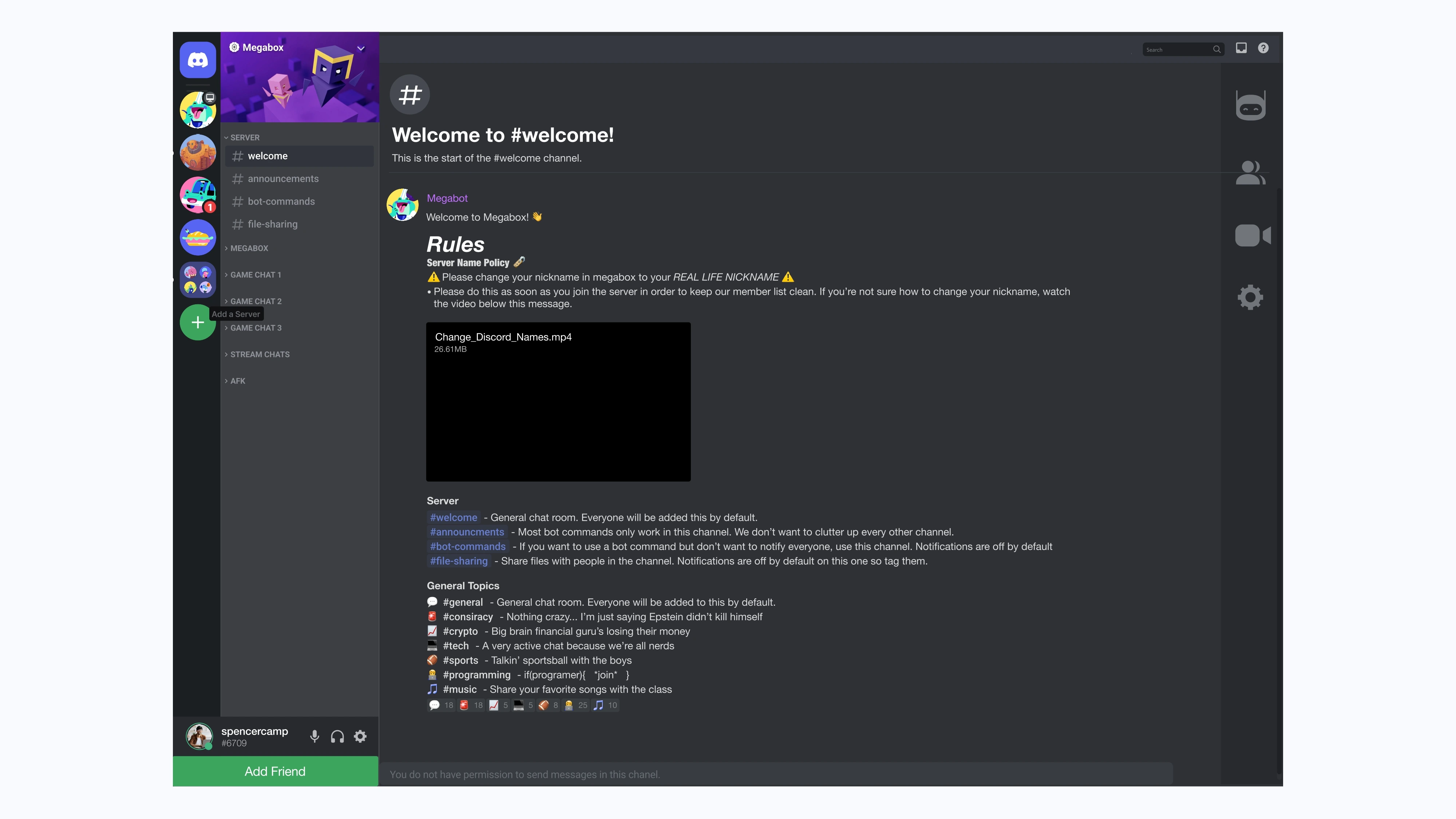Image resolution: width=1456 pixels, height=819 pixels.
Task: Add a server with the green plus
Action: tap(197, 322)
